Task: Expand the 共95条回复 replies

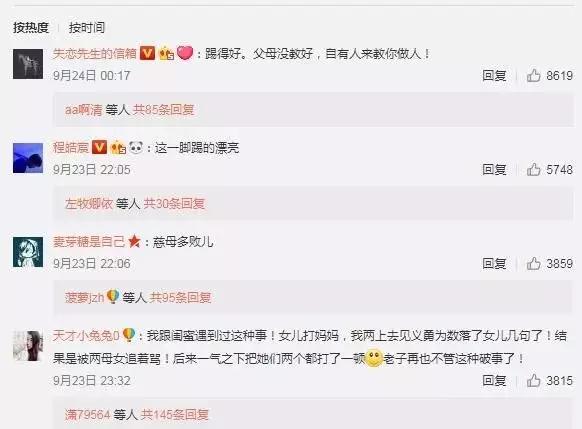Action: [x=180, y=298]
